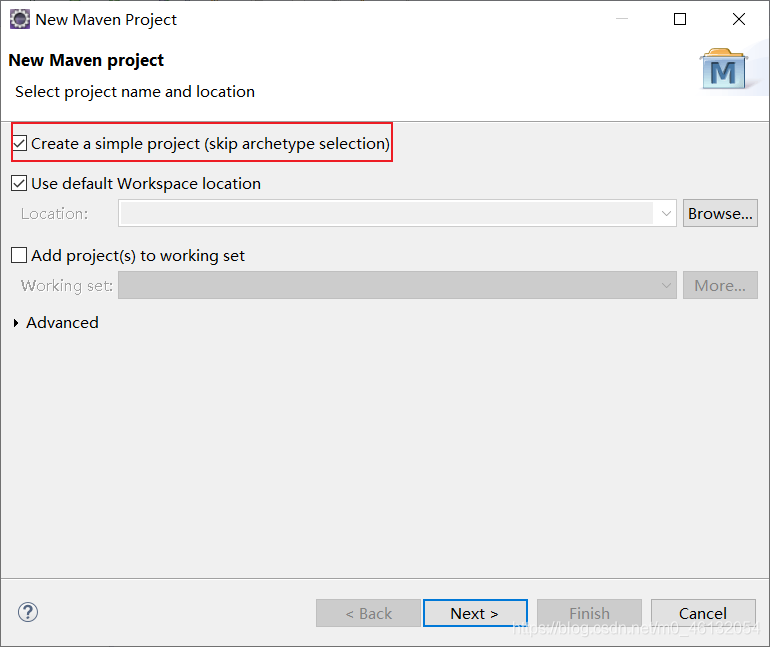This screenshot has height=647, width=770.
Task: Click the Finish button
Action: (589, 613)
